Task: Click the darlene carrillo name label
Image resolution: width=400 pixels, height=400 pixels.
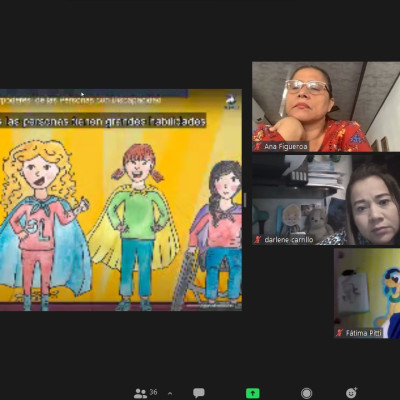Action: click(289, 239)
